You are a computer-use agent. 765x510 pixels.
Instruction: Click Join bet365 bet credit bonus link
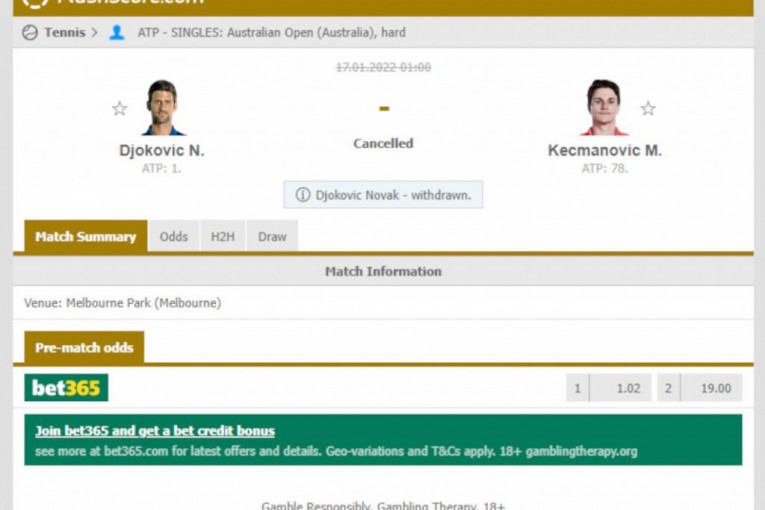pos(155,431)
